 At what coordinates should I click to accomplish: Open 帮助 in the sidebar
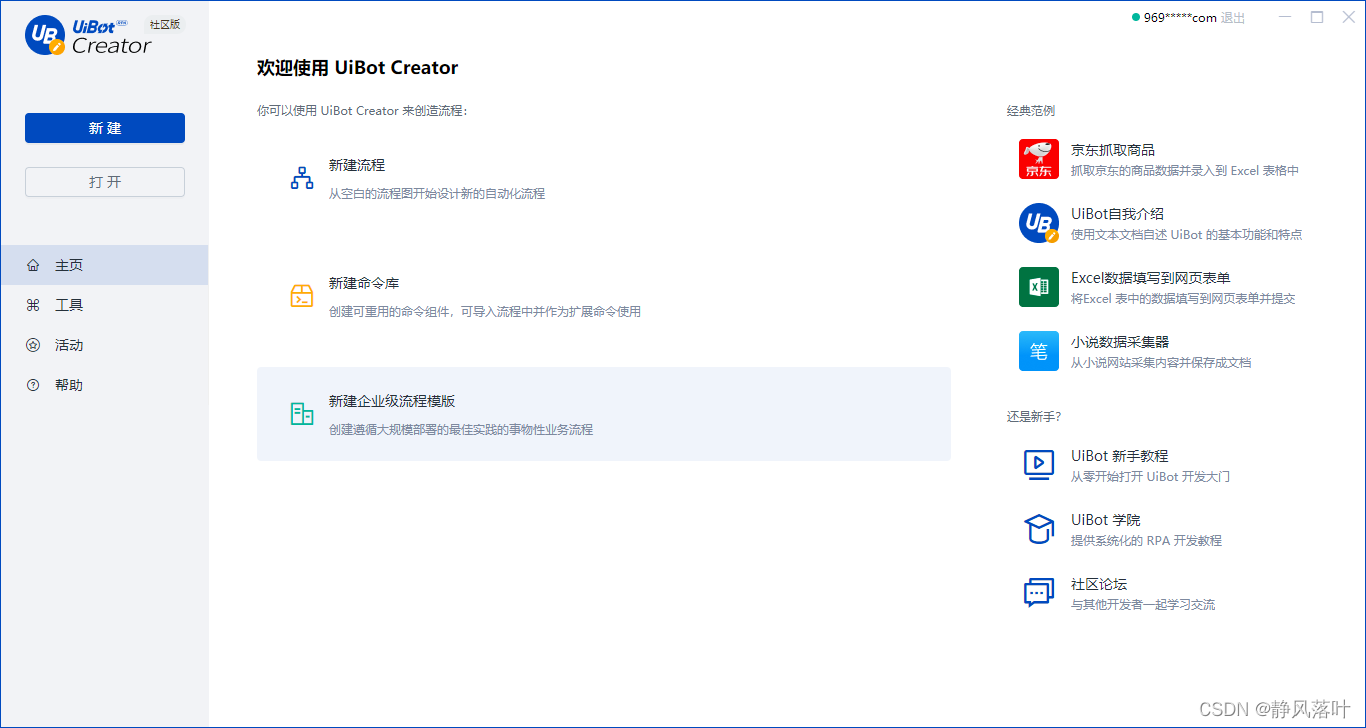point(104,385)
